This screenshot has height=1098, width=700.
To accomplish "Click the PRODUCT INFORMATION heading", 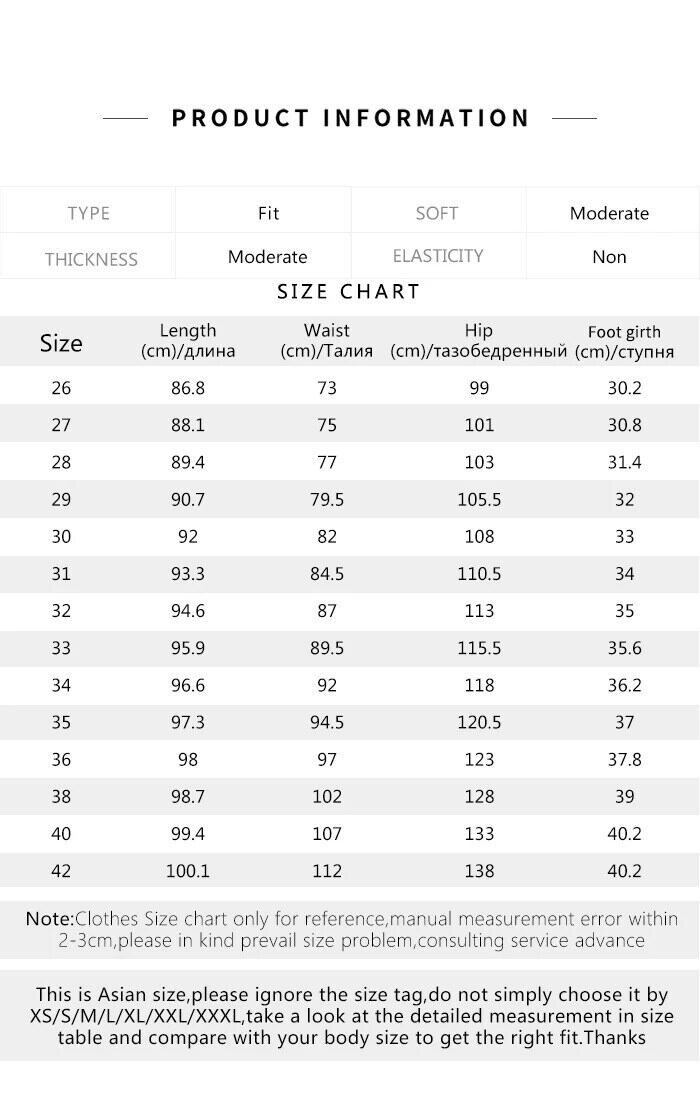I will tap(350, 118).
